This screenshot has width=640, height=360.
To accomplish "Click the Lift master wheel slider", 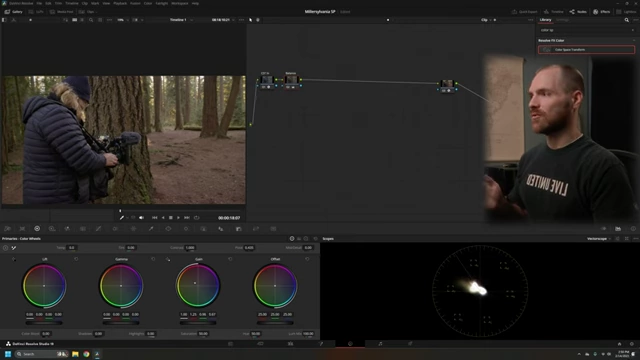I will coord(44,323).
